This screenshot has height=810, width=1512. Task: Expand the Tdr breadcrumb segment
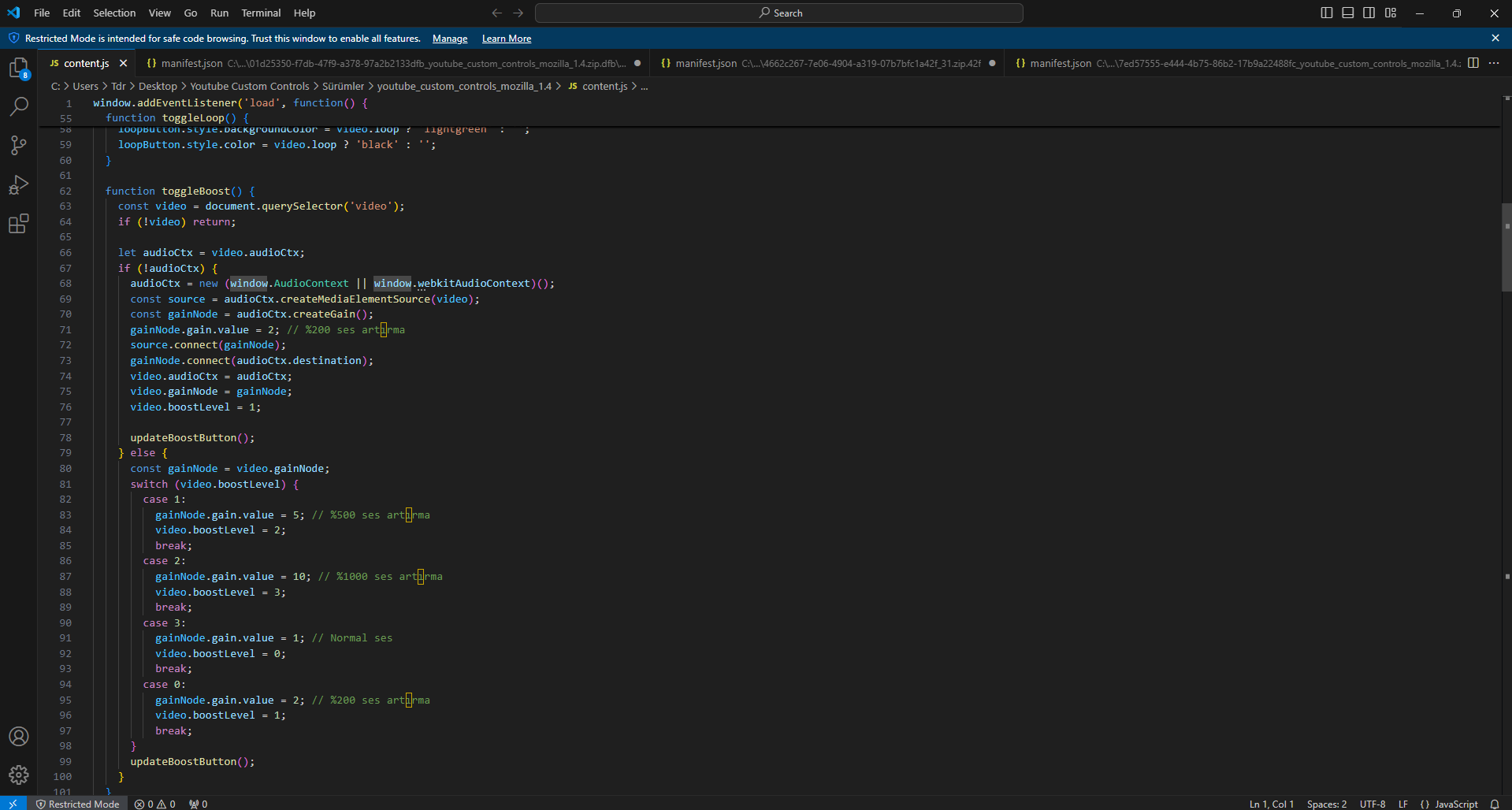pyautogui.click(x=118, y=86)
